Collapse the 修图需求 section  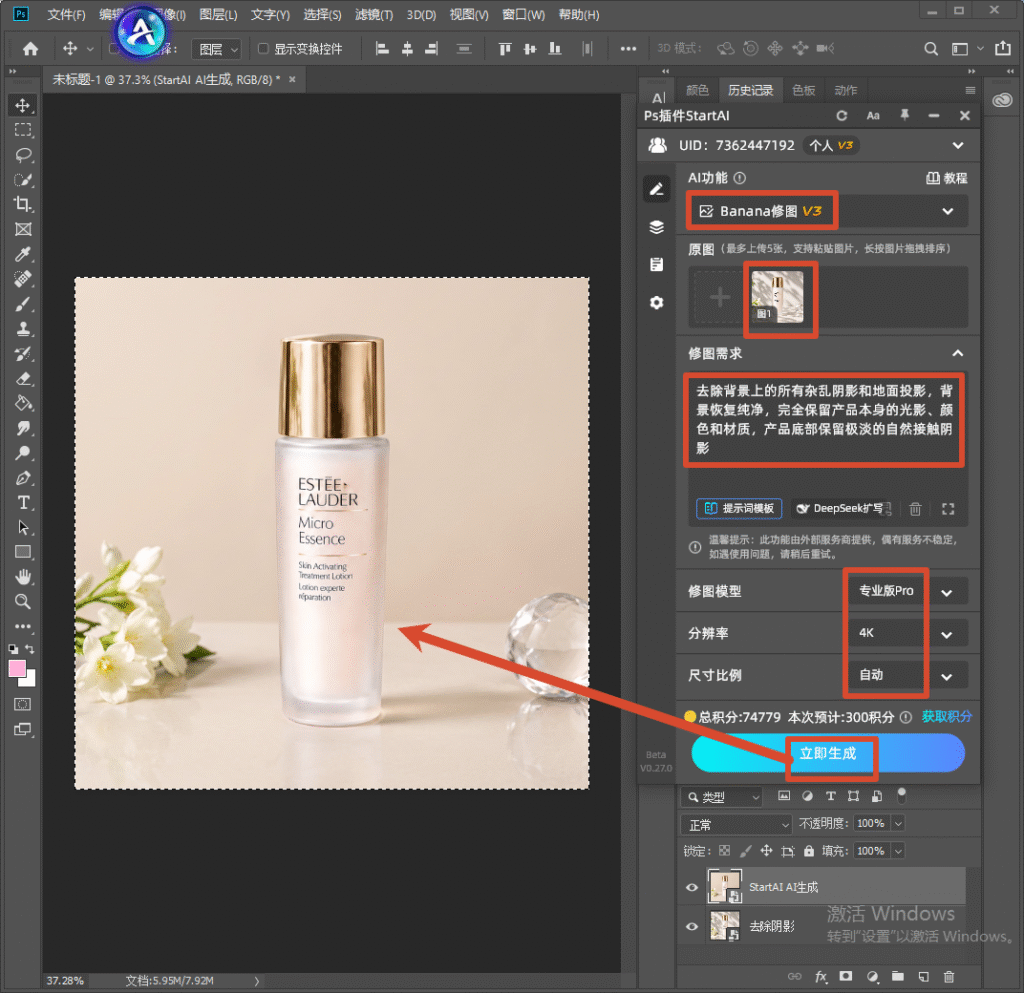coord(957,353)
